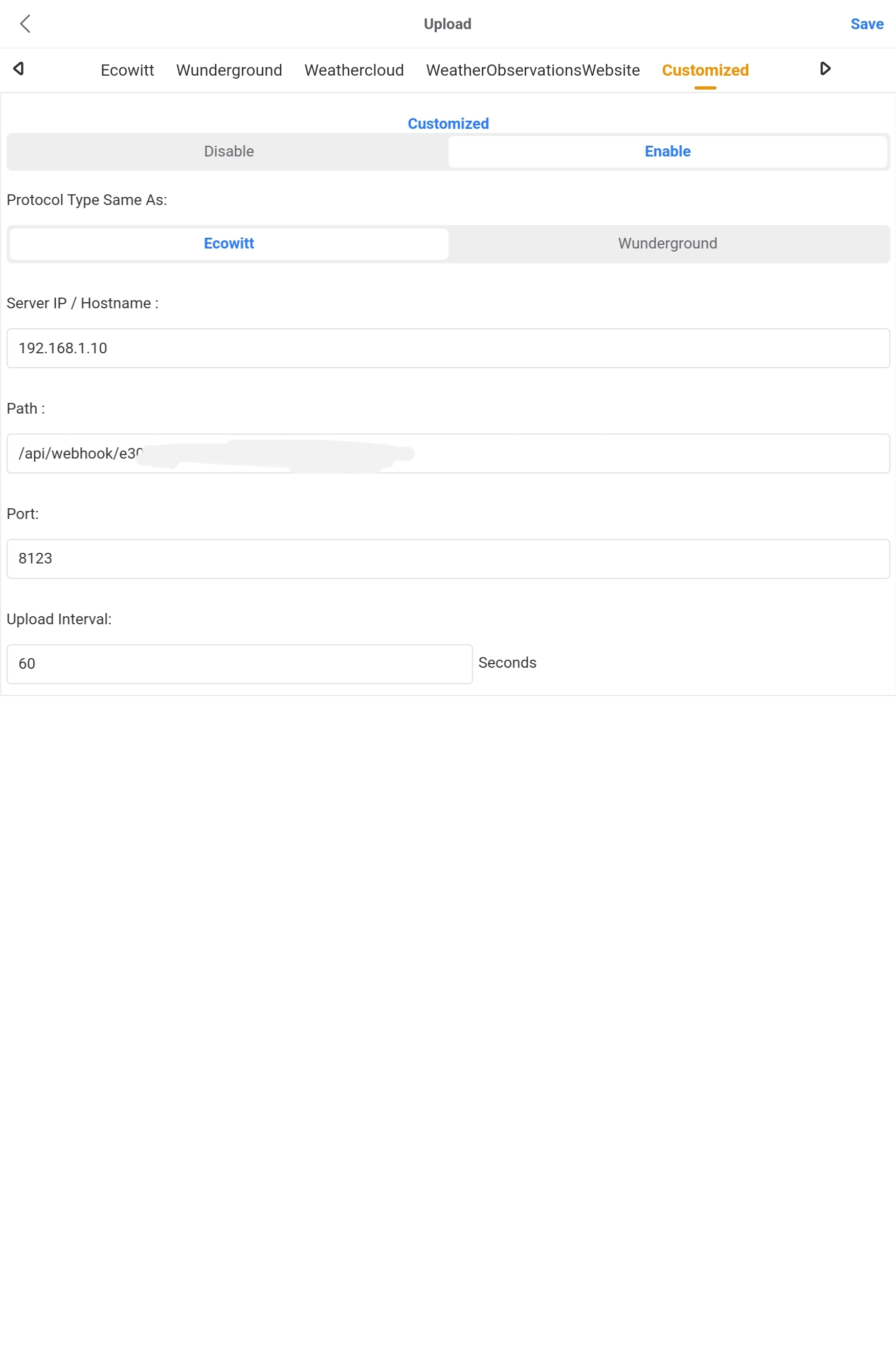Disable customized upload
Image resolution: width=896 pixels, height=1354 pixels.
click(x=229, y=151)
